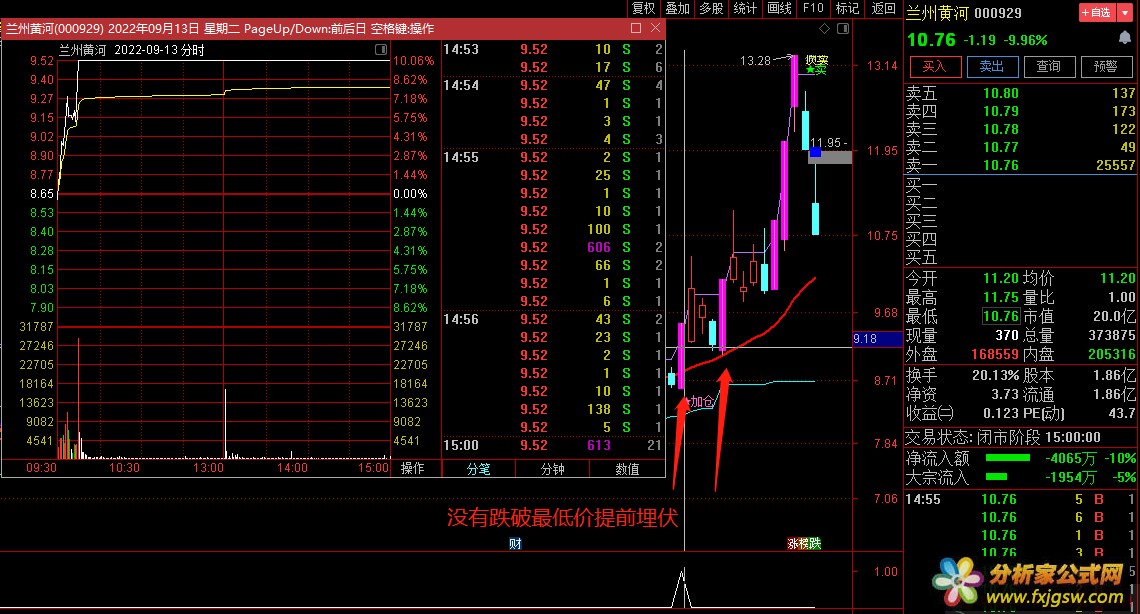This screenshot has width=1140, height=614.
Task: Select the 多股 multi-stock view
Action: 711,8
